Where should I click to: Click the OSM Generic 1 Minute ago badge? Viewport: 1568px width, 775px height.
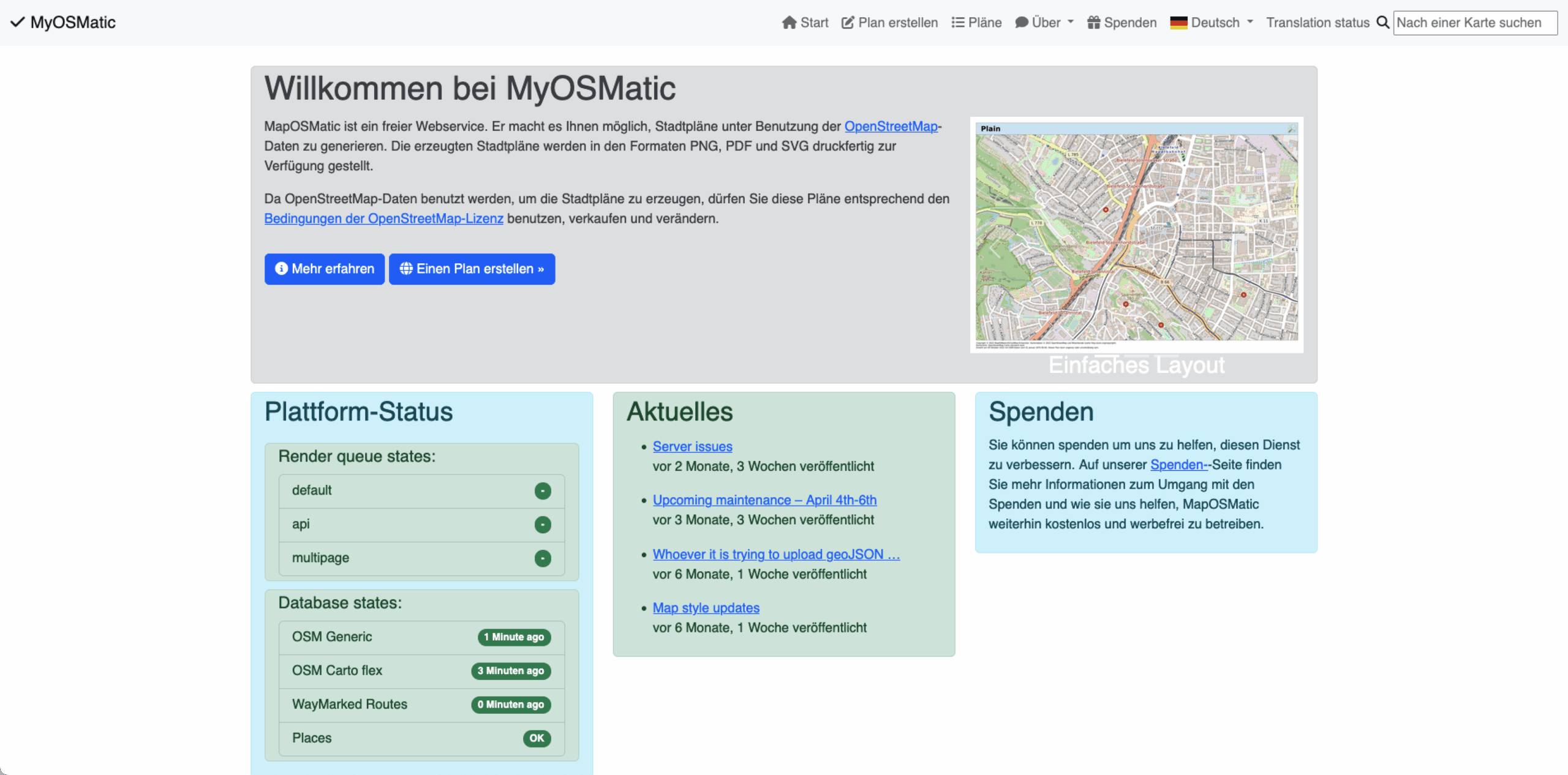point(514,637)
